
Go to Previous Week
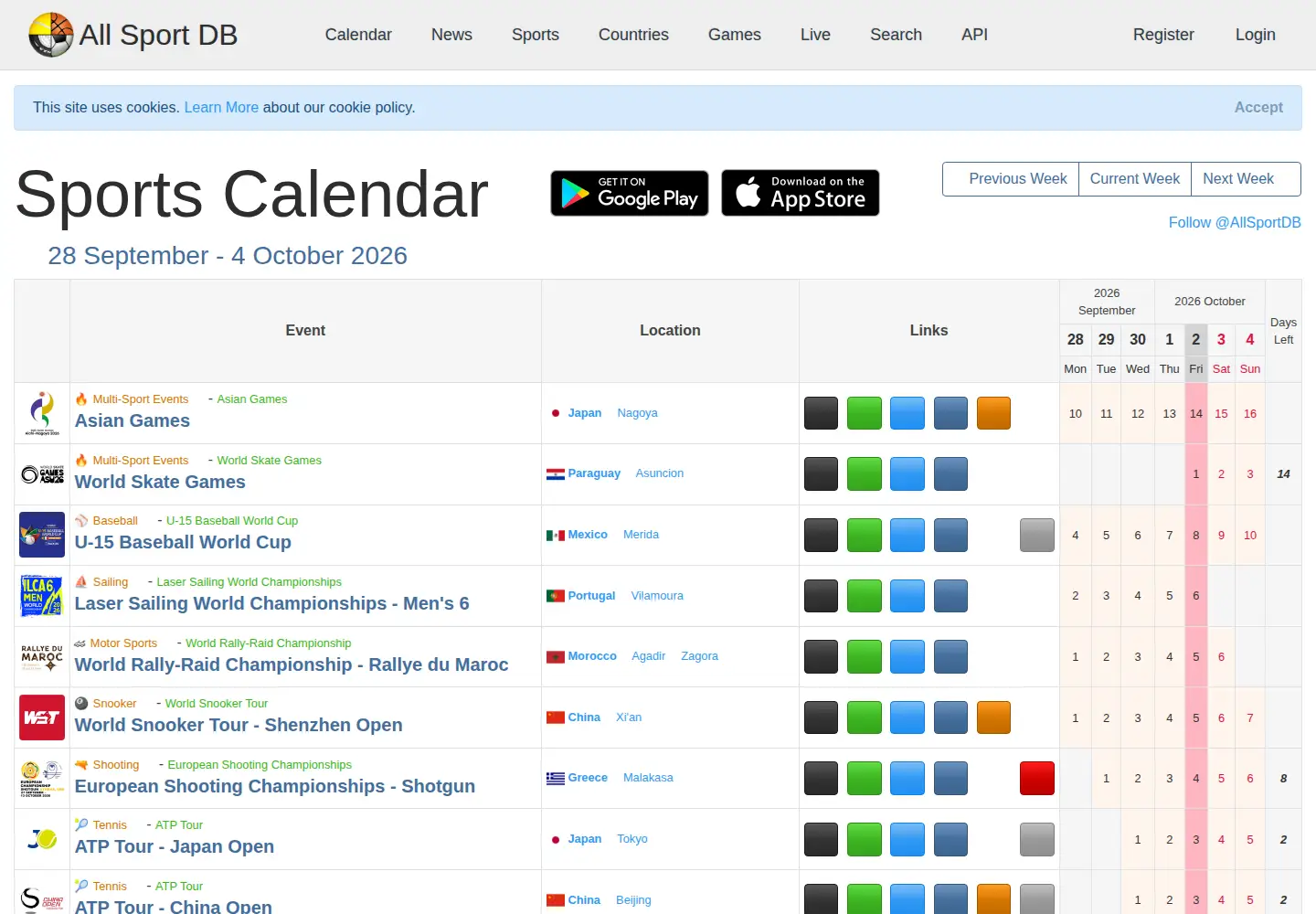point(1011,179)
